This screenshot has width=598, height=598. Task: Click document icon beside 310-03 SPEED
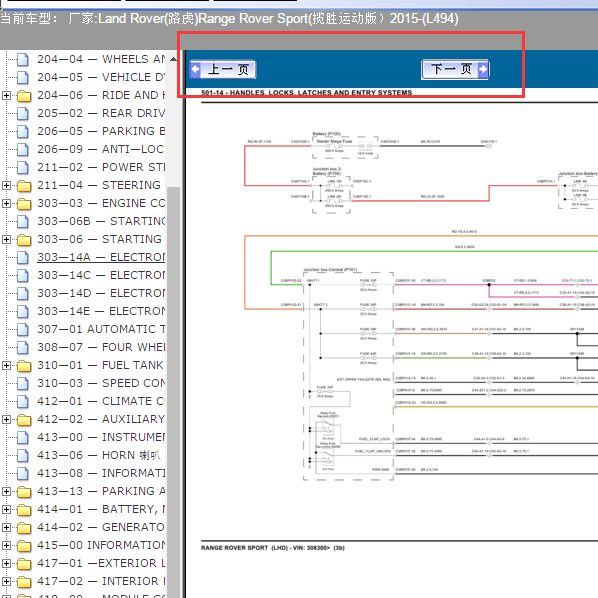tap(23, 383)
